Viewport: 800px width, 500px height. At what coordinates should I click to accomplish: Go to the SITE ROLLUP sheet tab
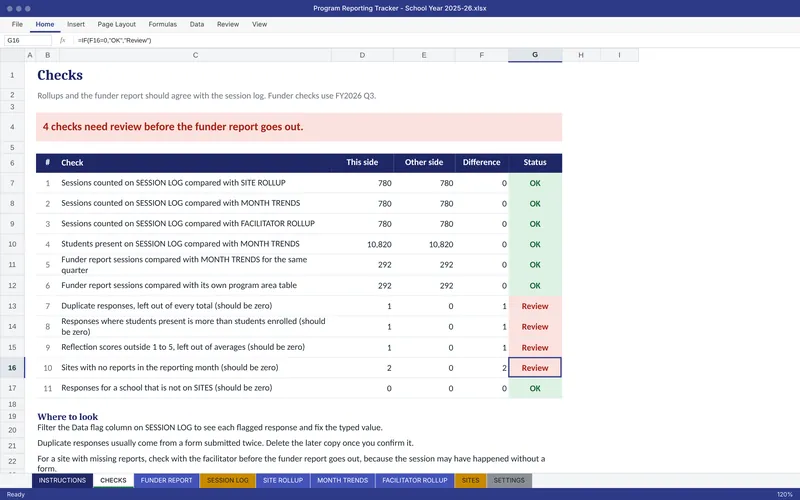coord(283,480)
